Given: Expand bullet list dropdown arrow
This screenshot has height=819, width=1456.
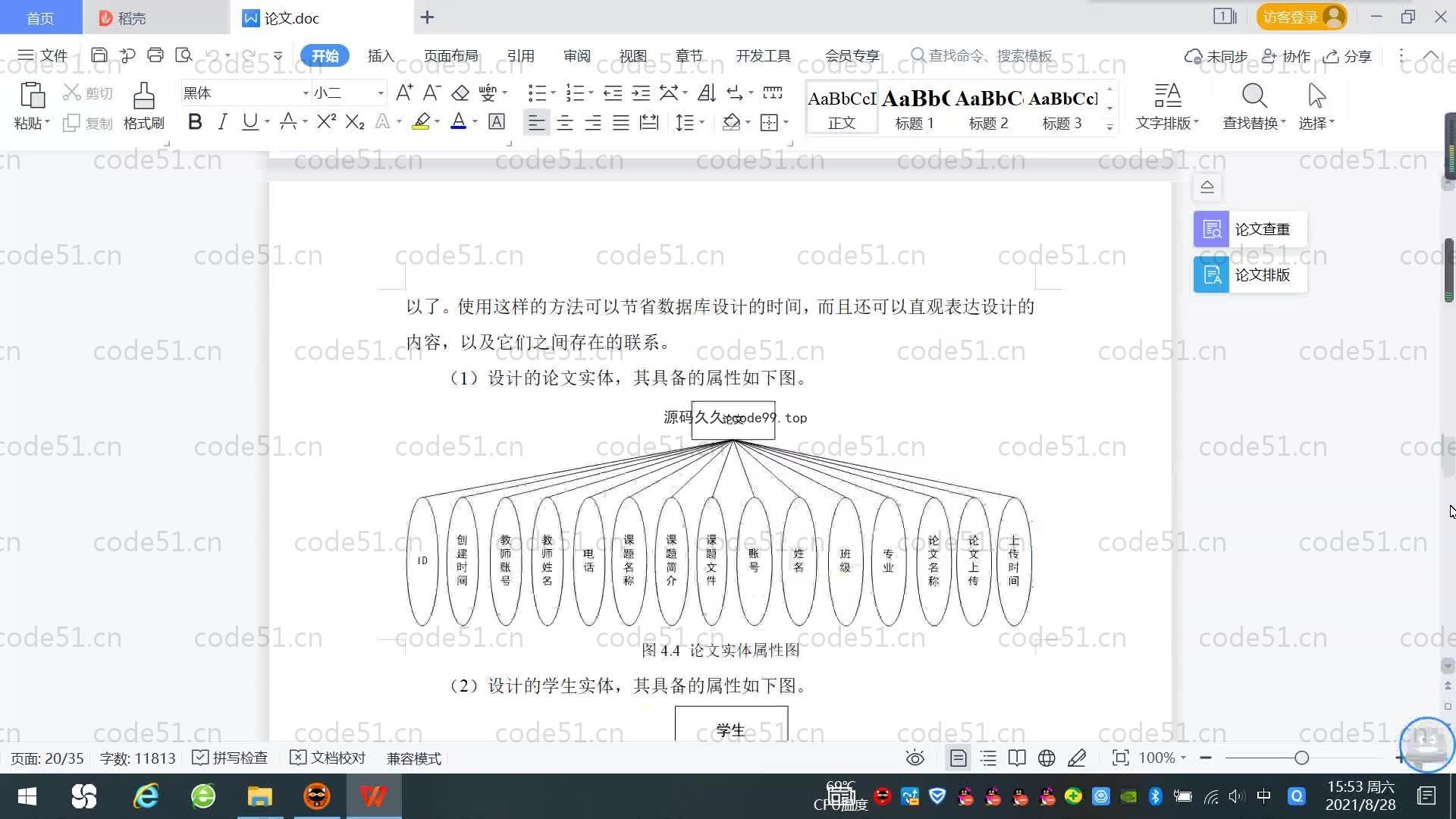Looking at the screenshot, I should pyautogui.click(x=553, y=93).
